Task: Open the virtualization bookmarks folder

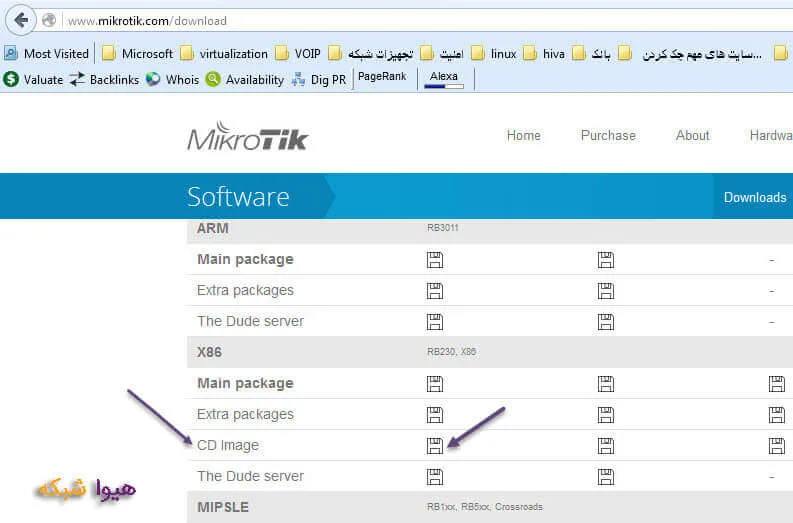Action: [x=224, y=54]
